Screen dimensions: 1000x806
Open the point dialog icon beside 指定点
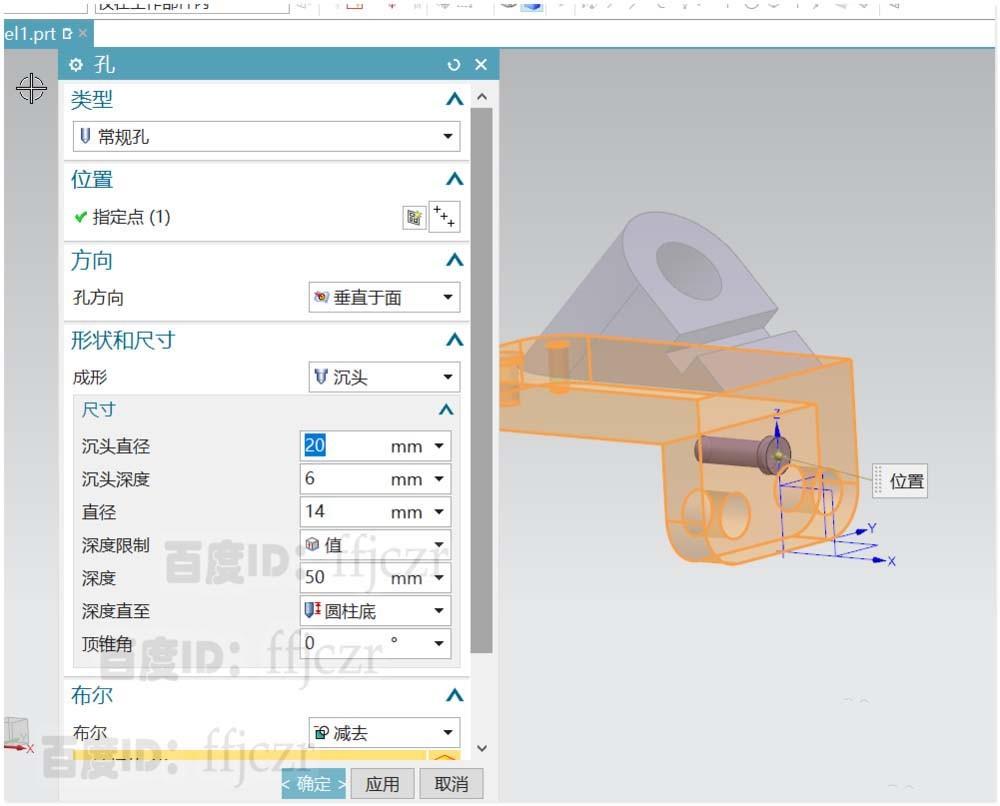(445, 216)
